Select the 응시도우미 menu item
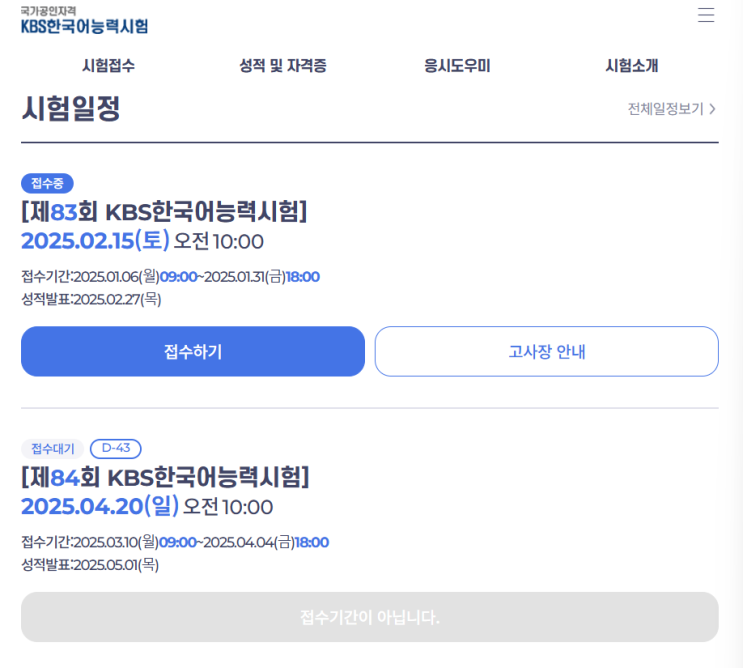743x668 pixels. click(456, 66)
